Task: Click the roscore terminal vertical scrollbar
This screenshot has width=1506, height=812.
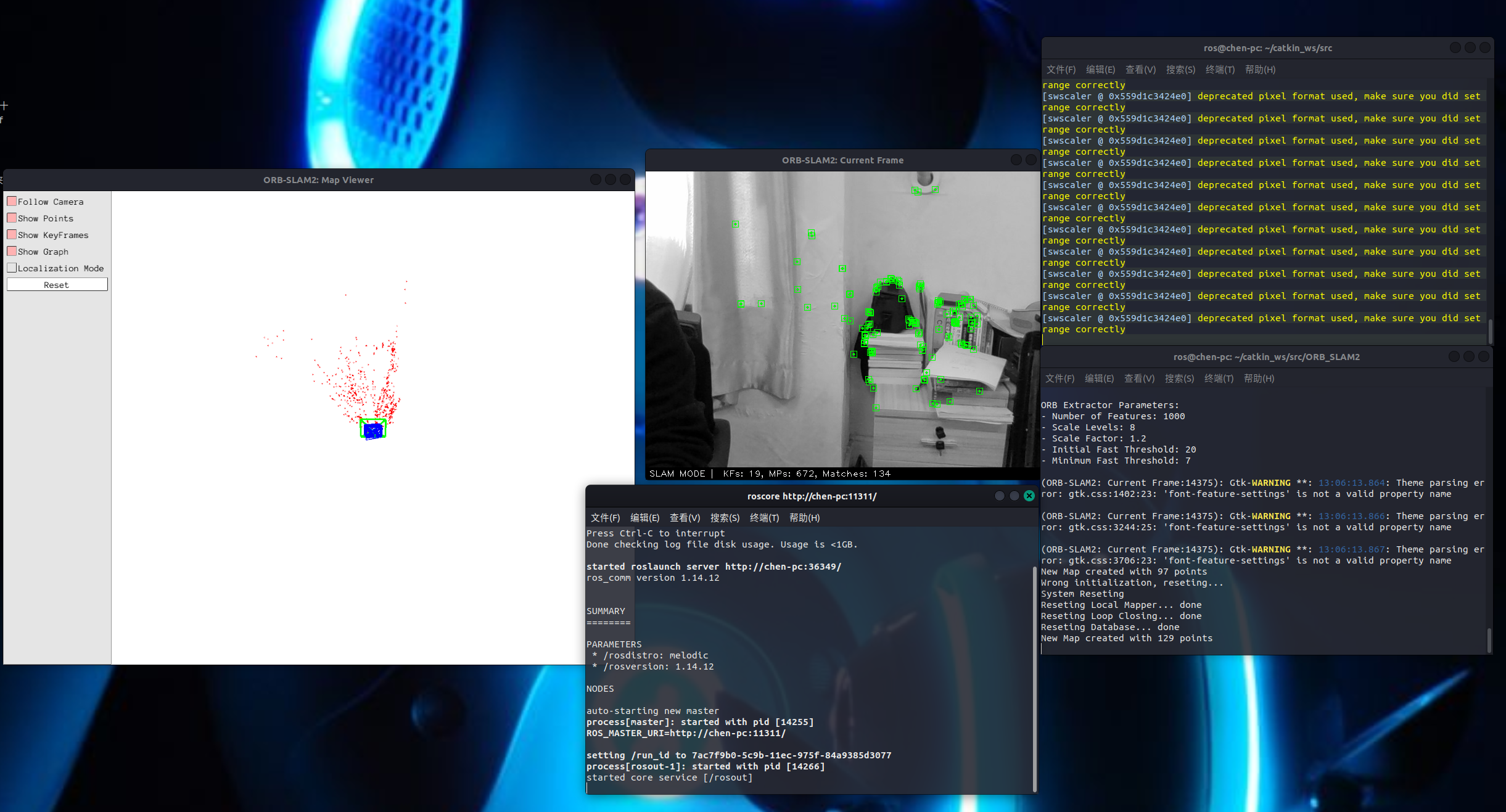Action: pyautogui.click(x=1034, y=678)
